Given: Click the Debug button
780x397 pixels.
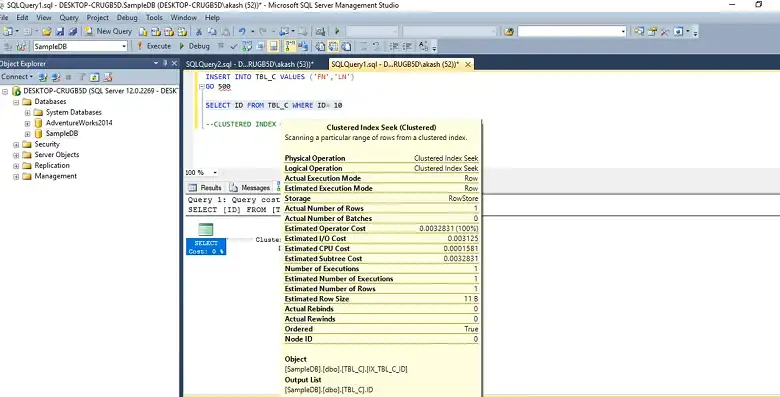Looking at the screenshot, I should [x=195, y=46].
